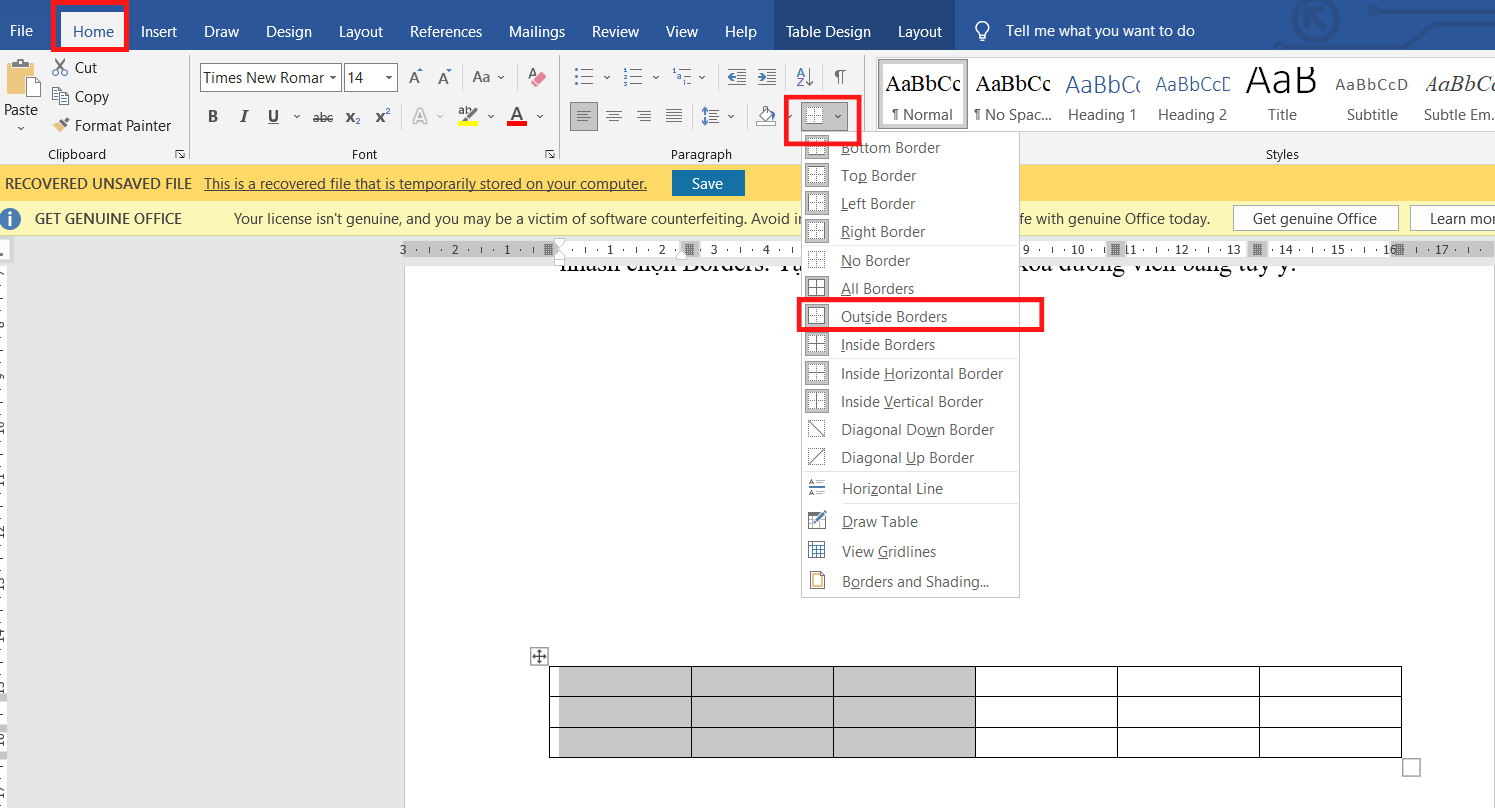
Task: Apply Subtitle style thumbnail
Action: pos(1372,94)
